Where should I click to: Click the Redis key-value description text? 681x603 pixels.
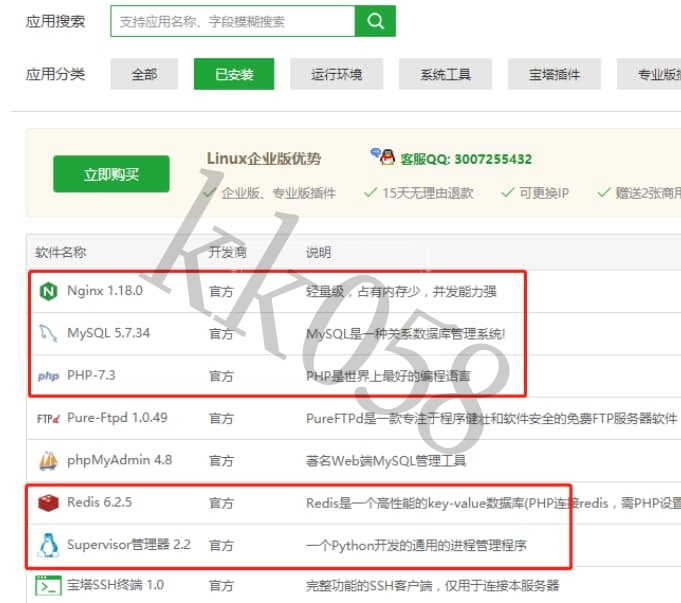pos(493,503)
